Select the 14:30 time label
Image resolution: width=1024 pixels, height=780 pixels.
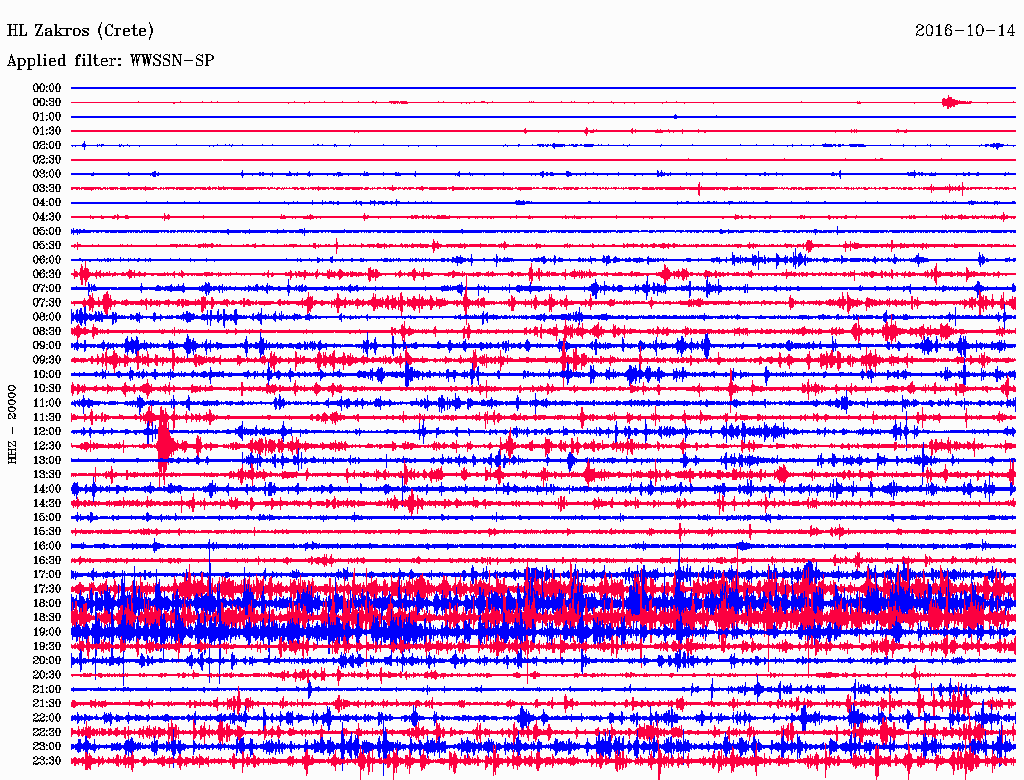point(47,504)
